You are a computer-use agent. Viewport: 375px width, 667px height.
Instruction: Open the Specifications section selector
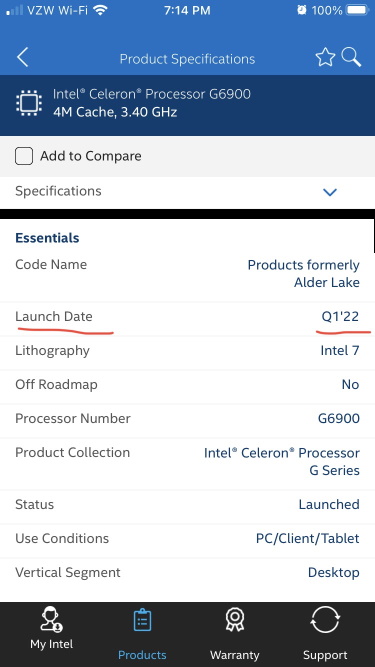(x=188, y=191)
